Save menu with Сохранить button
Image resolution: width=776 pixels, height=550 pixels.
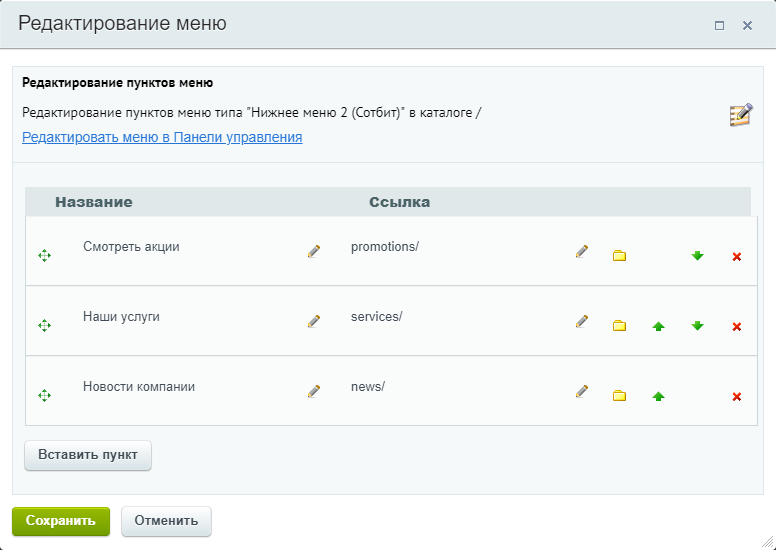pyautogui.click(x=61, y=521)
